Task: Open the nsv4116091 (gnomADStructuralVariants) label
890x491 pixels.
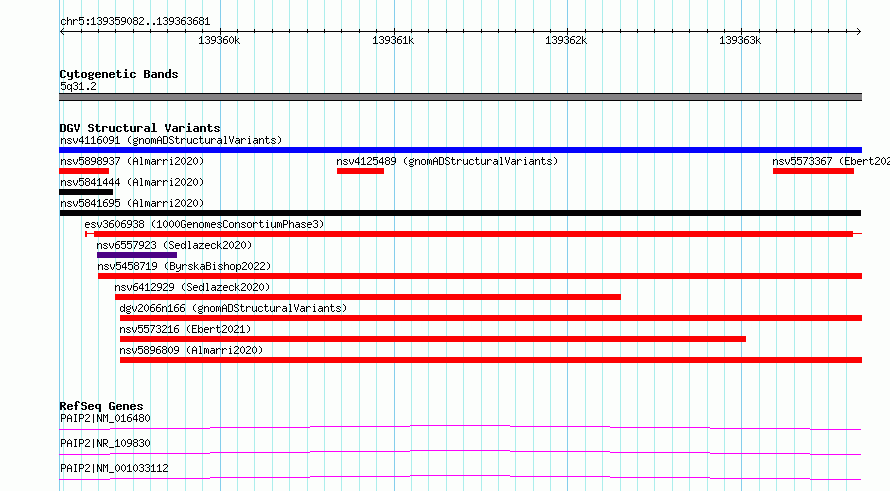Action: coord(171,140)
